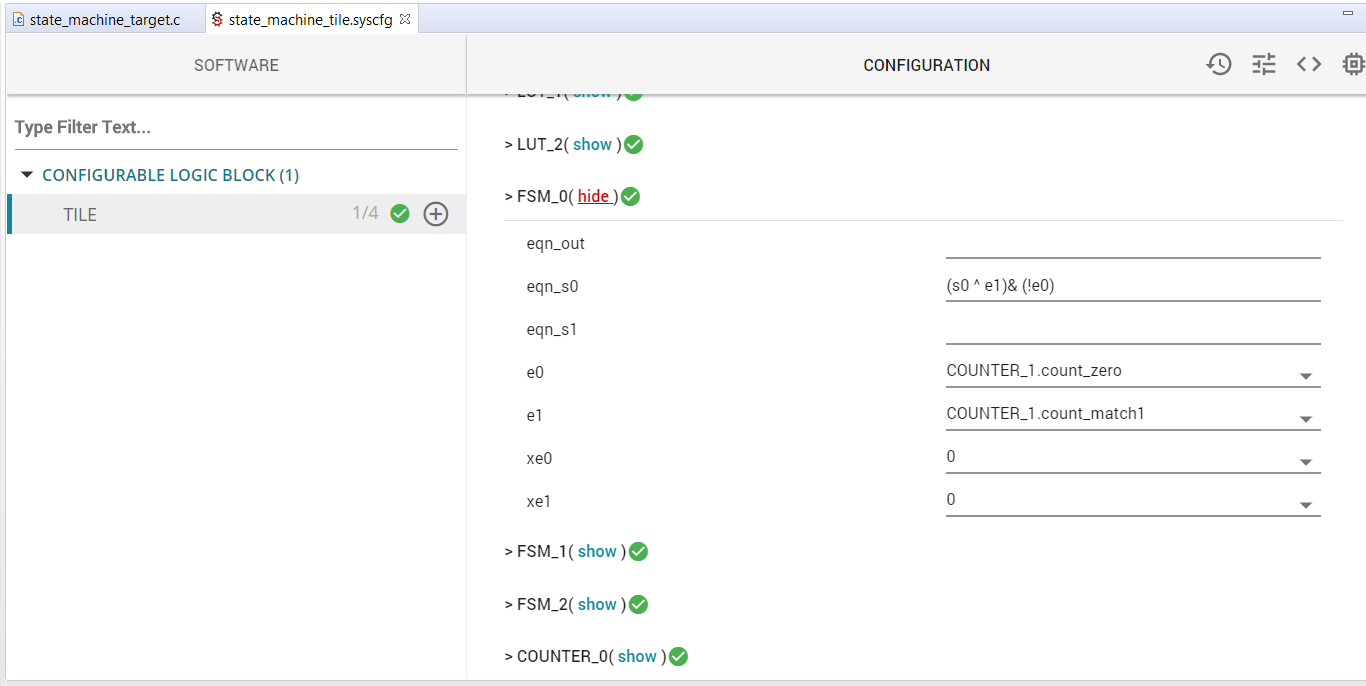The height and width of the screenshot is (686, 1366).
Task: Open the xe1 value dropdown
Action: pyautogui.click(x=1306, y=504)
